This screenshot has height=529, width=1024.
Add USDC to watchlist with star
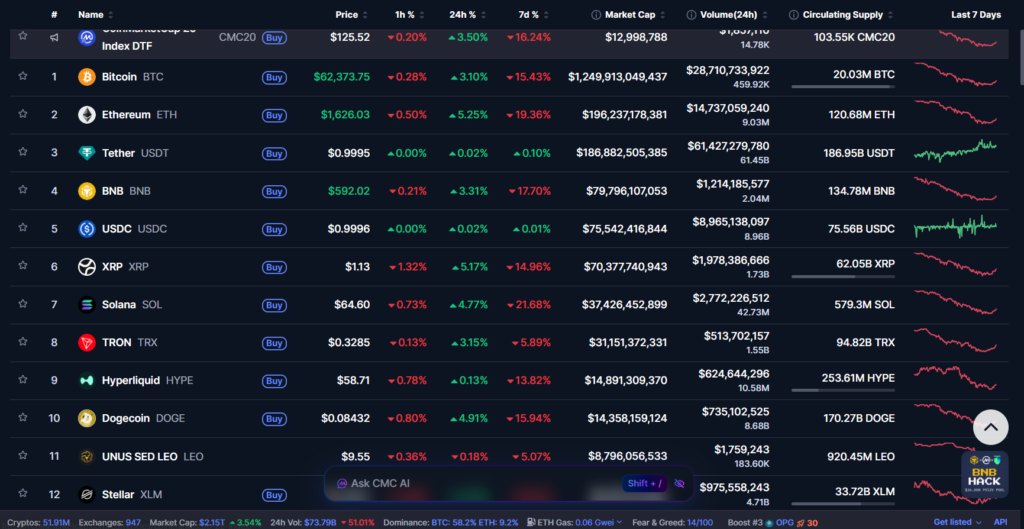(23, 227)
